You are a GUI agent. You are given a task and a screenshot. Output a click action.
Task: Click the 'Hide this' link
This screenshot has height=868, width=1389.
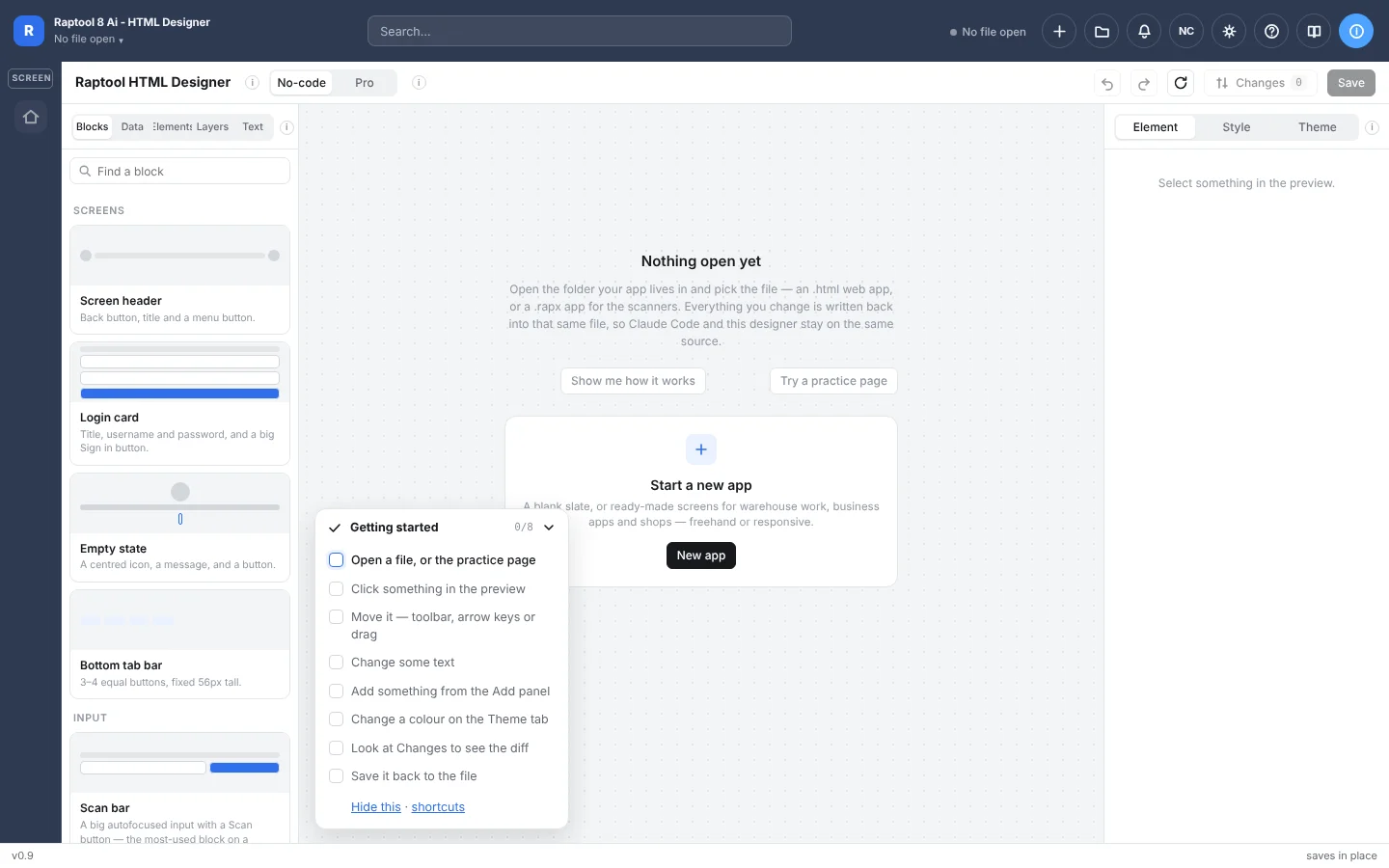point(376,807)
